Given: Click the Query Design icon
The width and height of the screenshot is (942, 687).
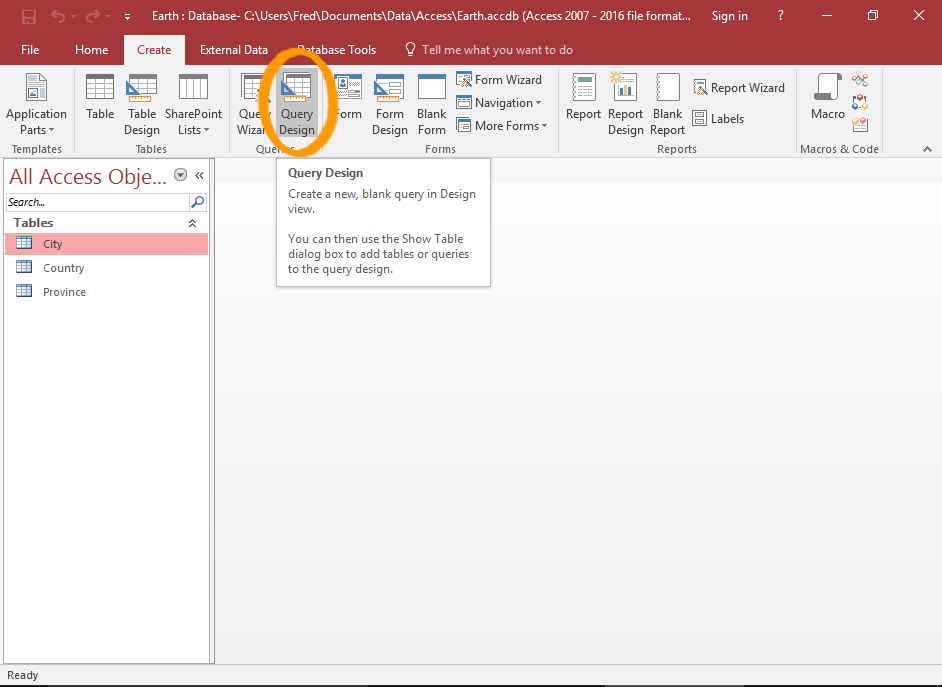Looking at the screenshot, I should 297,104.
